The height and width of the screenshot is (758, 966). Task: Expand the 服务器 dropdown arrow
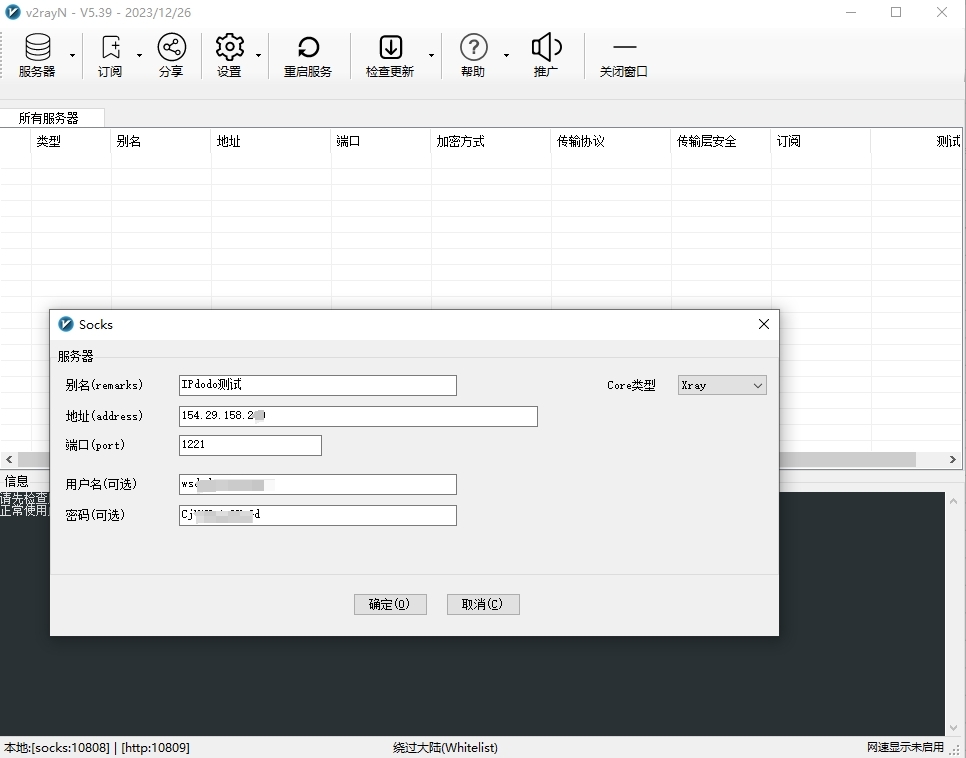pos(72,55)
